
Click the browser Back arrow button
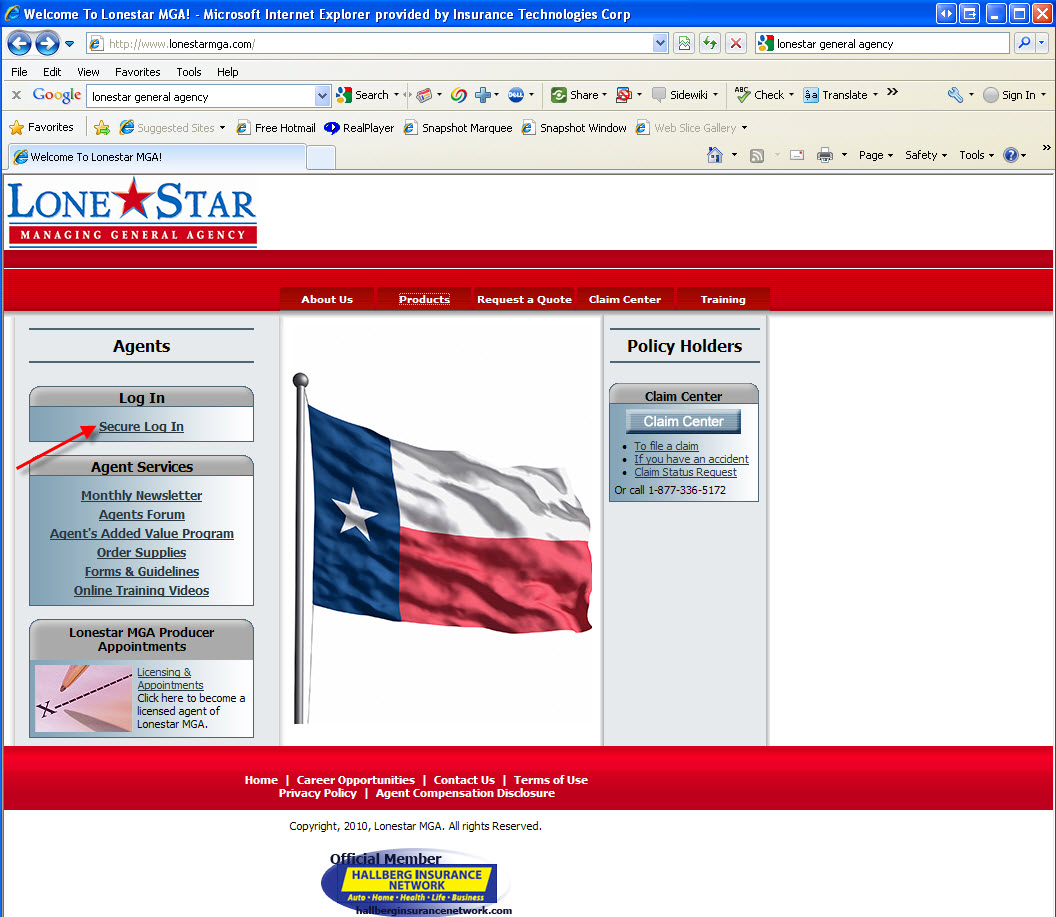tap(19, 44)
